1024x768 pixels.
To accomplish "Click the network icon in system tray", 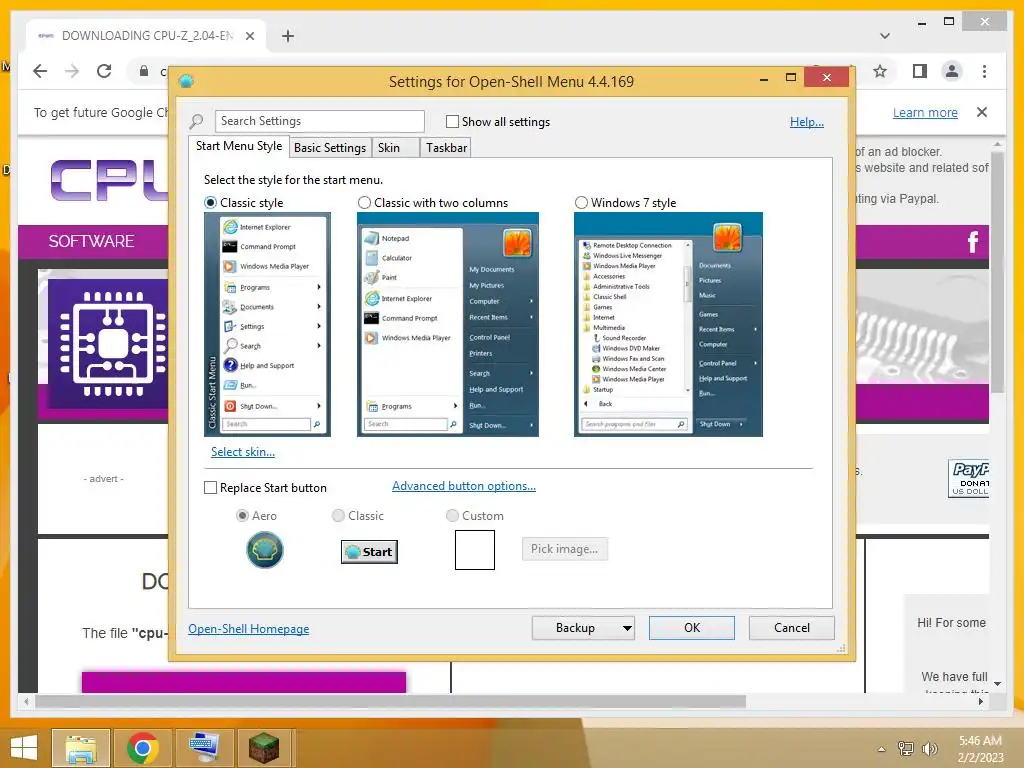I will coord(906,748).
